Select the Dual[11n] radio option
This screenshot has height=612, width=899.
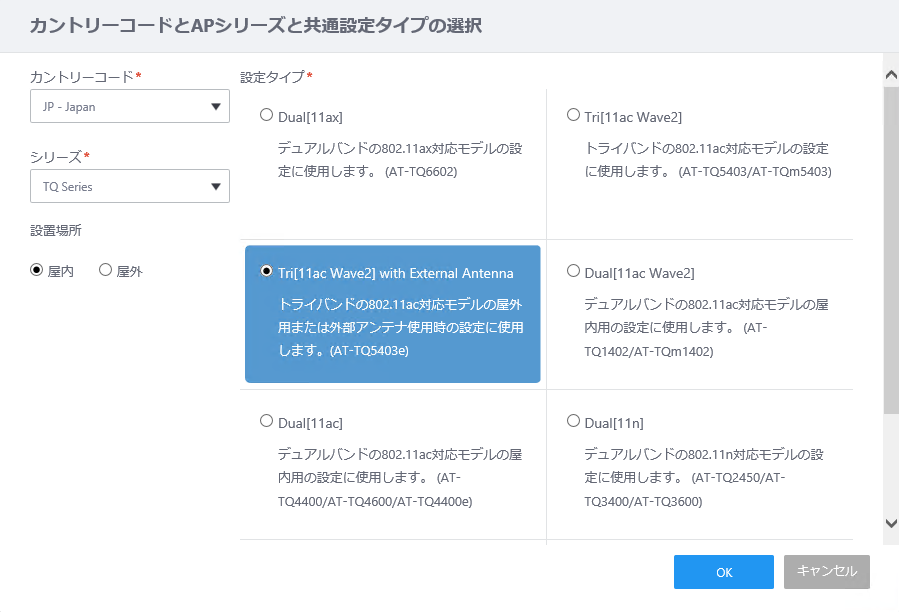(573, 421)
